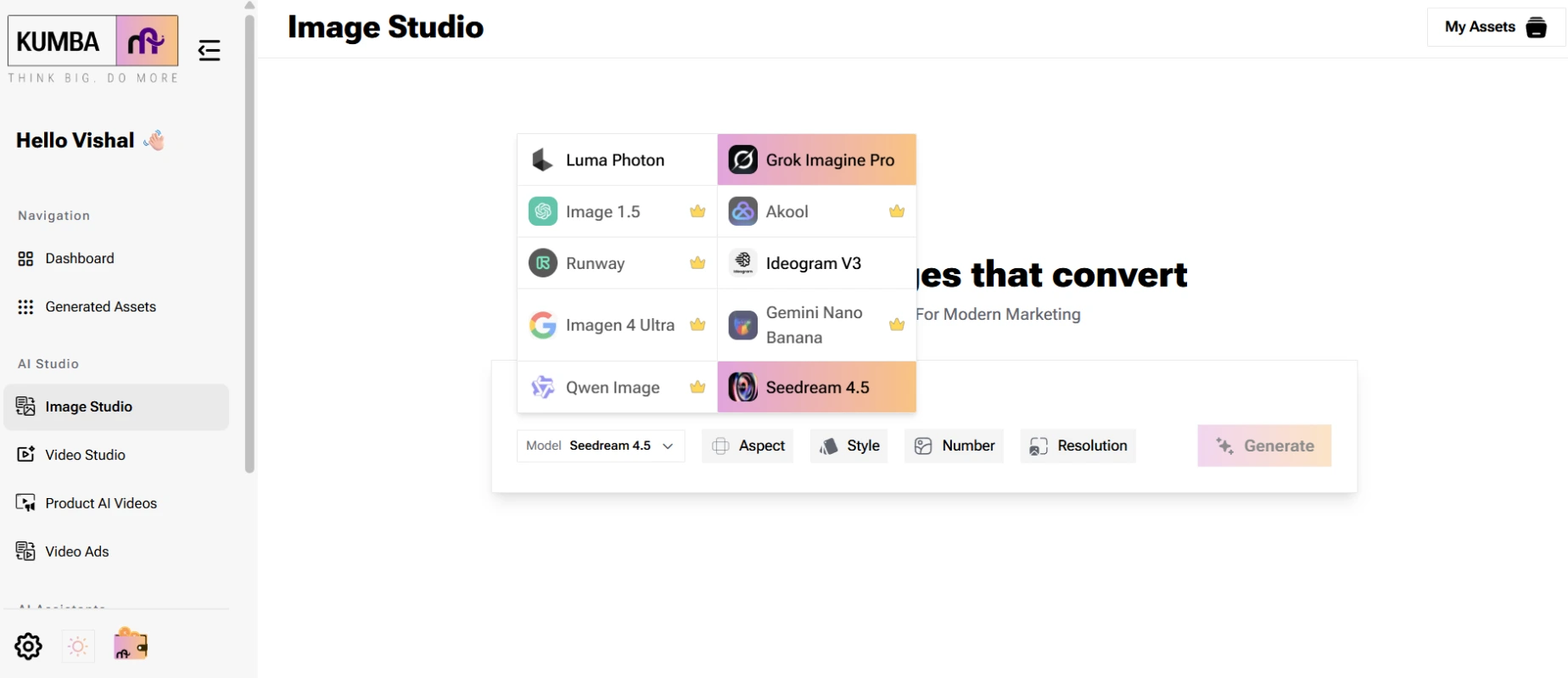This screenshot has width=1568, height=678.
Task: Open Settings gear icon in sidebar footer
Action: [28, 647]
